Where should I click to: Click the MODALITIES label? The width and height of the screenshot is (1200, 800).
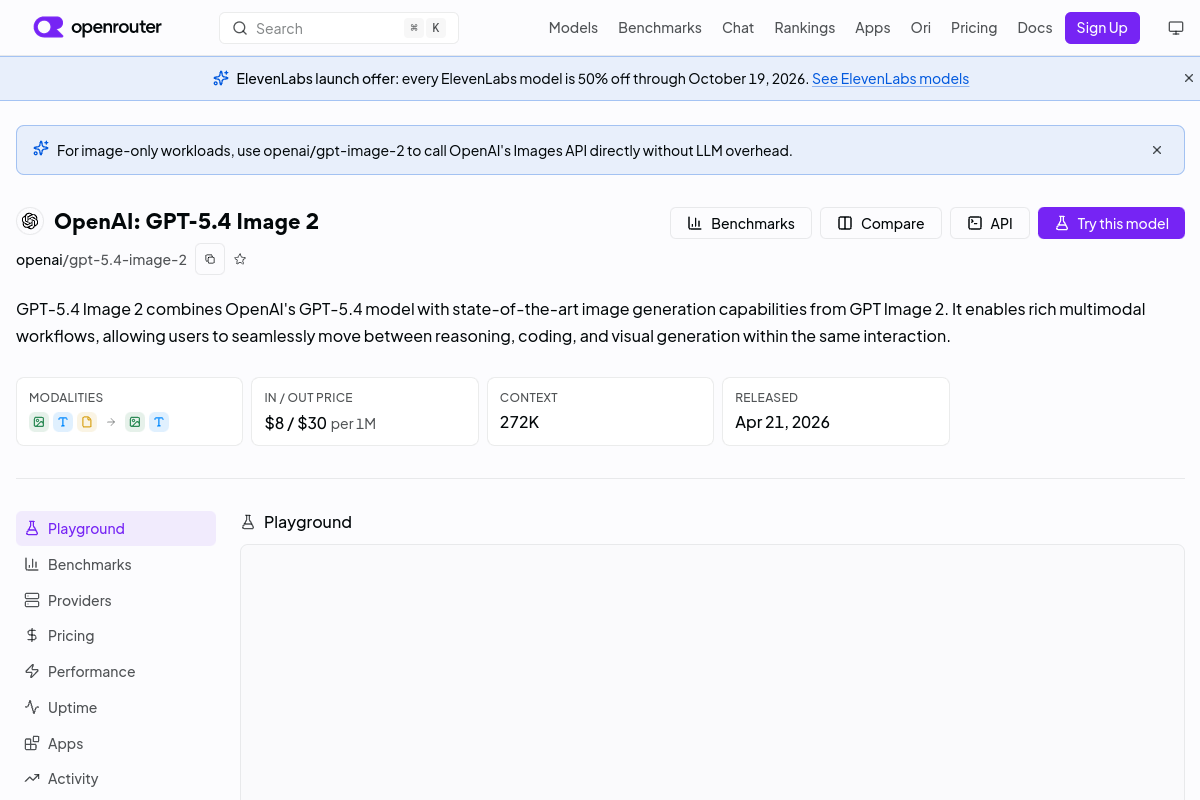point(66,397)
